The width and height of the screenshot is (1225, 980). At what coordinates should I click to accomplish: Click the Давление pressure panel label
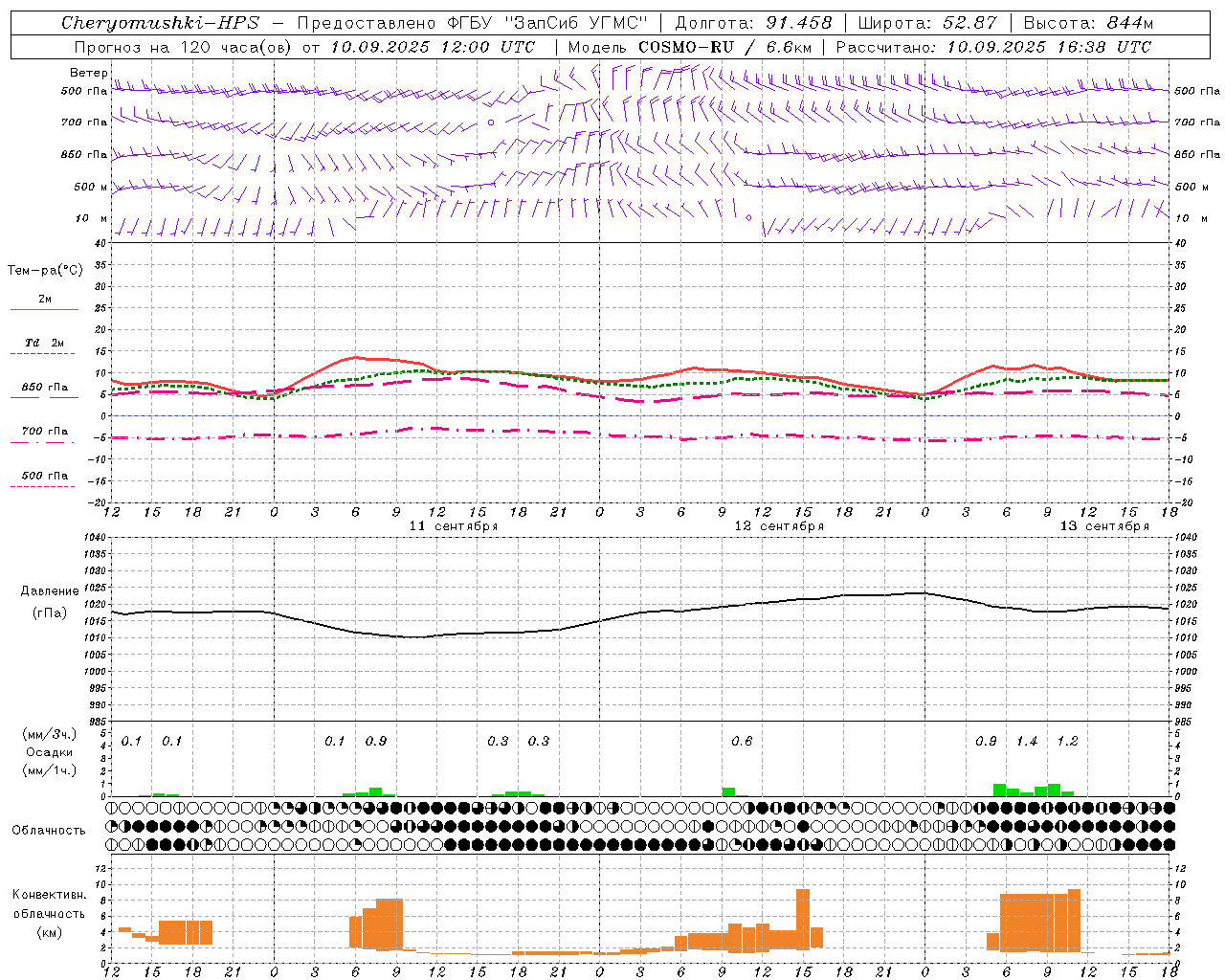click(x=50, y=591)
